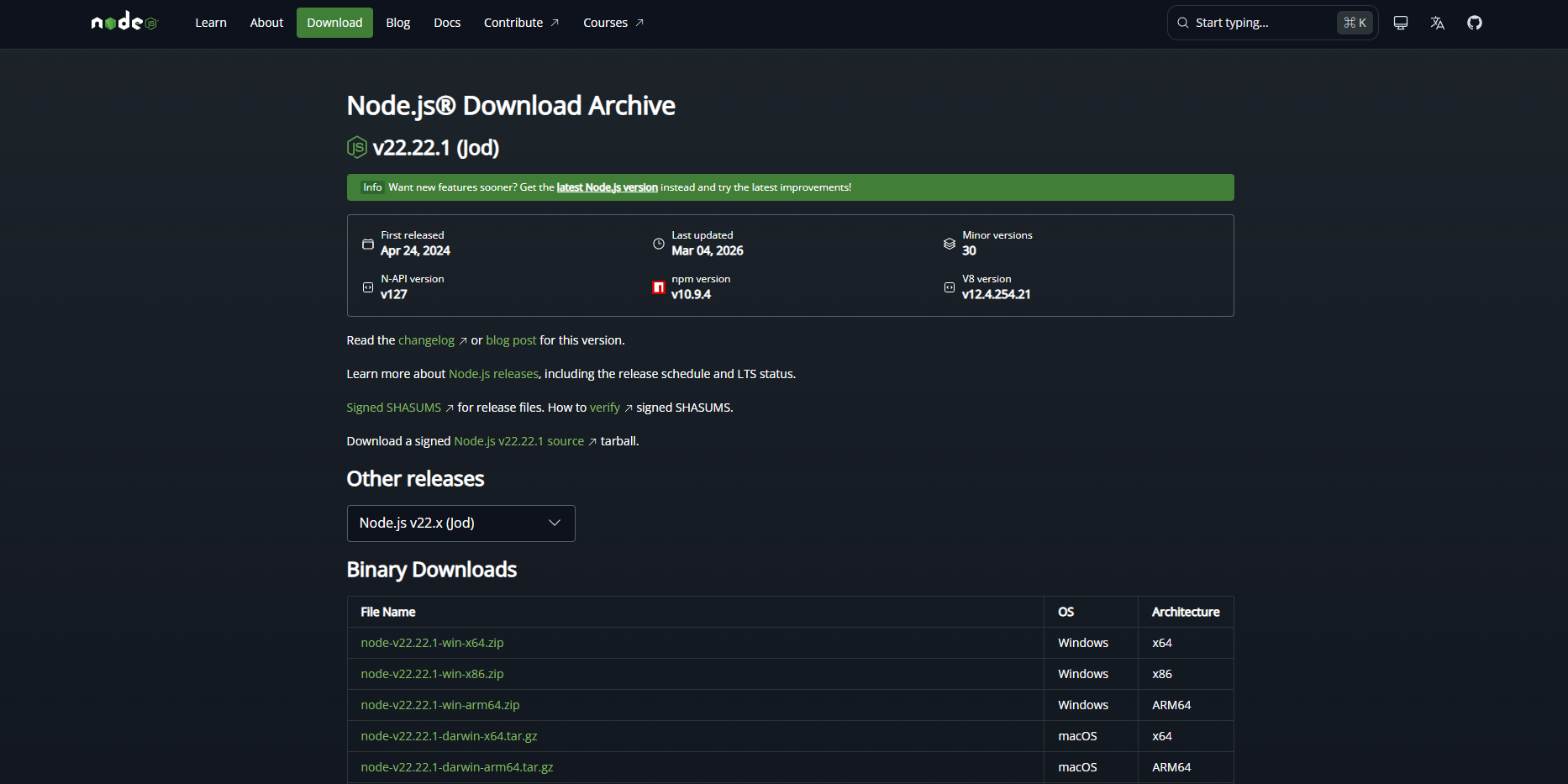Download node-v22.22.1-darwin-arm64.tar.gz
1568x784 pixels.
457,767
